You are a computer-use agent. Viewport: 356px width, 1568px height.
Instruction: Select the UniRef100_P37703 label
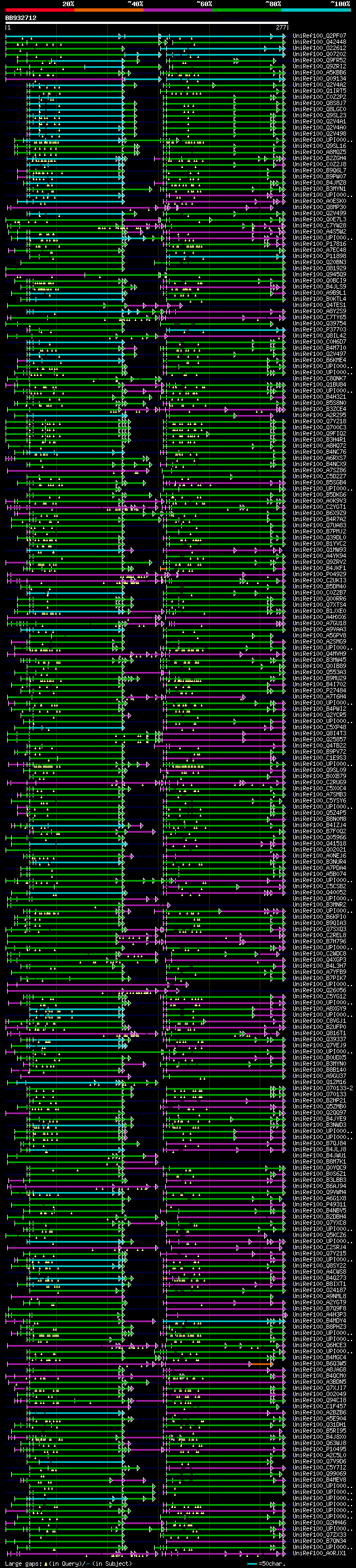click(x=319, y=329)
